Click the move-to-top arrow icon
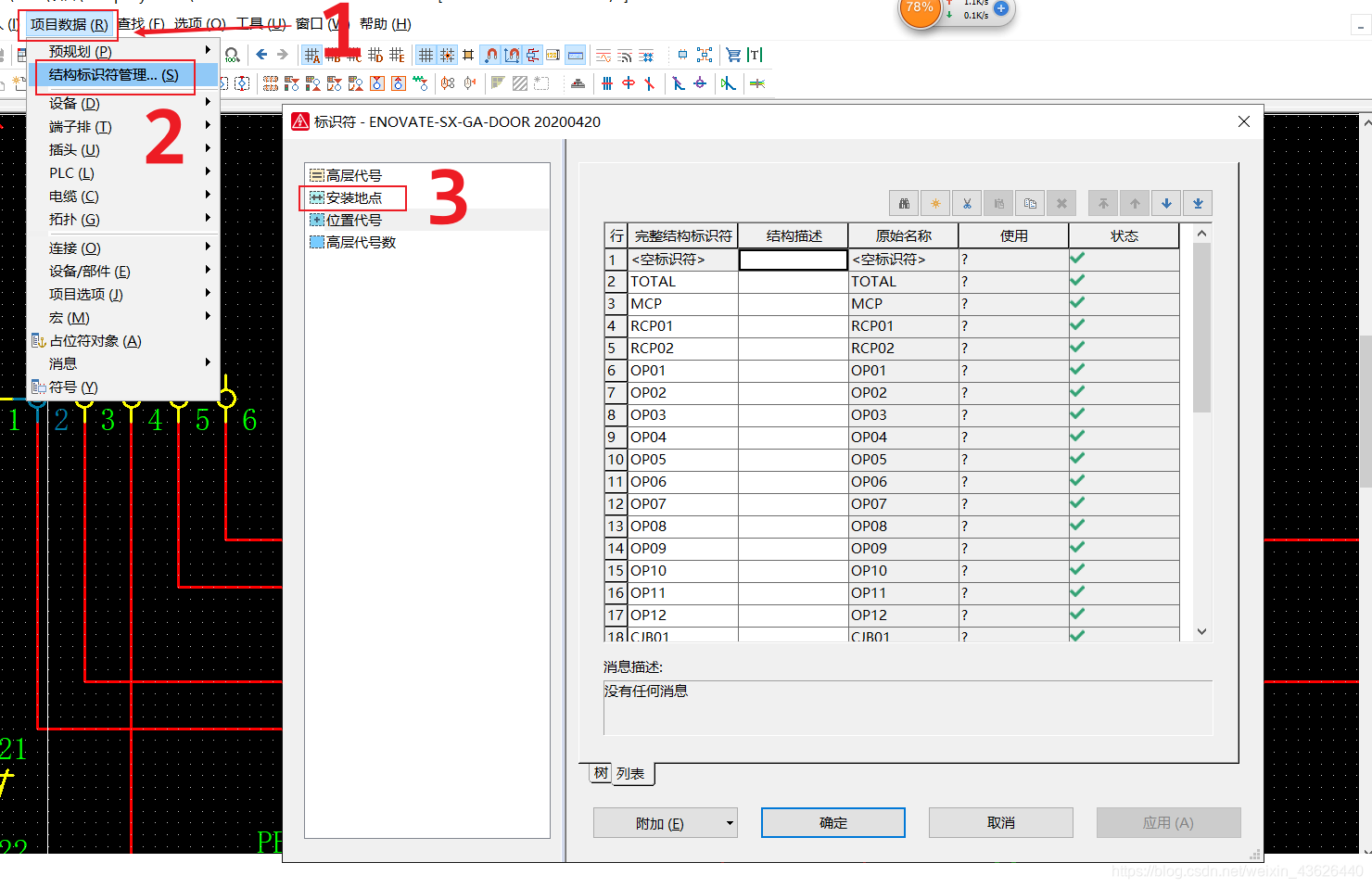1372x888 pixels. point(1103,203)
